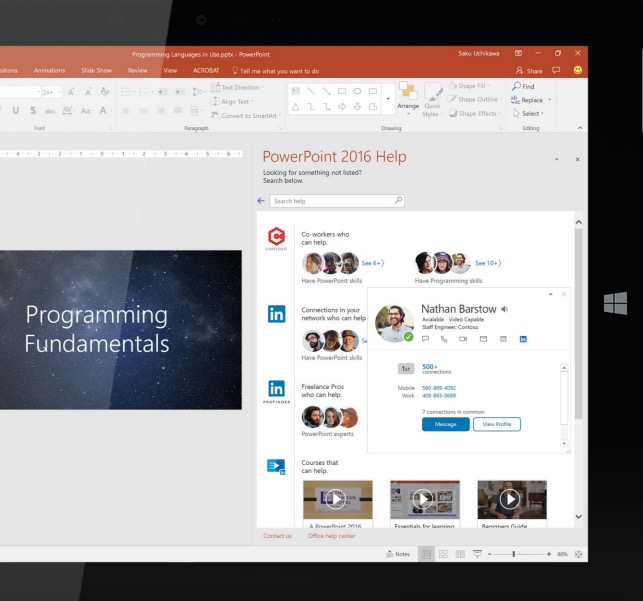Switch to Reading view in status bar

pos(460,554)
